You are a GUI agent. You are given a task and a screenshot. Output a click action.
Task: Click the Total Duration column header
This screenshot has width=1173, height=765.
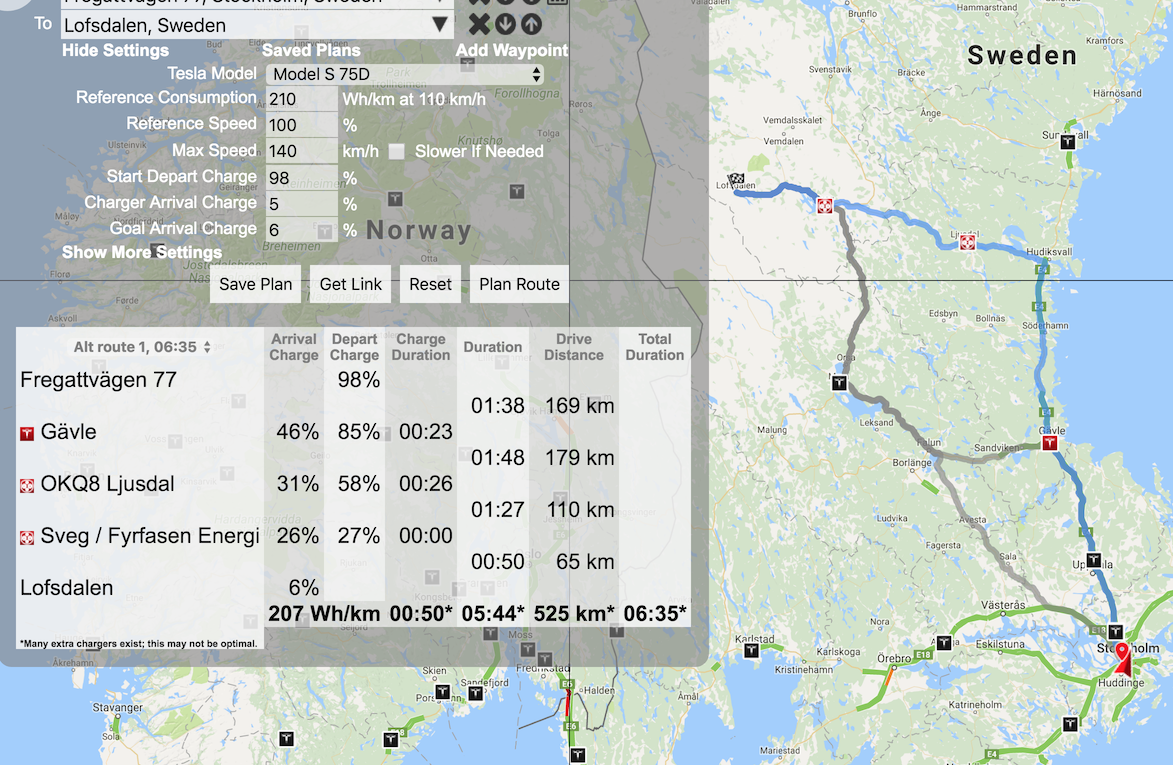click(x=655, y=347)
